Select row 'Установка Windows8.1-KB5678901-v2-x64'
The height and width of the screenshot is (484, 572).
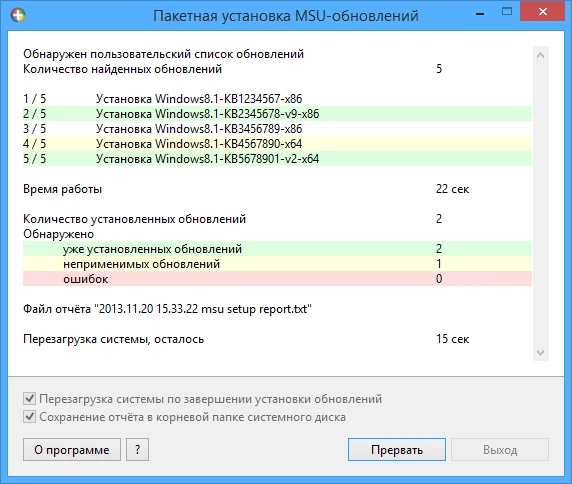click(x=277, y=158)
